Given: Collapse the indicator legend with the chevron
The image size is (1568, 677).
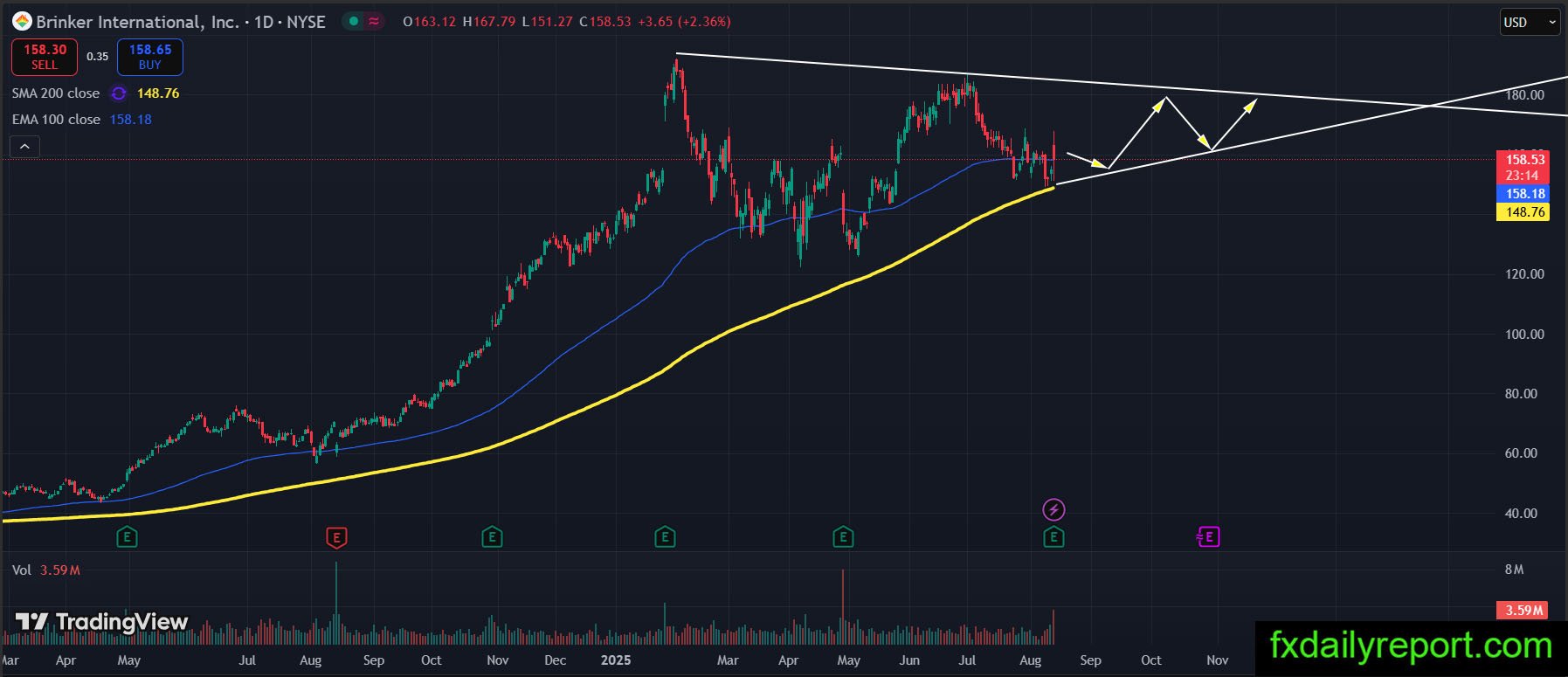Looking at the screenshot, I should (x=24, y=147).
